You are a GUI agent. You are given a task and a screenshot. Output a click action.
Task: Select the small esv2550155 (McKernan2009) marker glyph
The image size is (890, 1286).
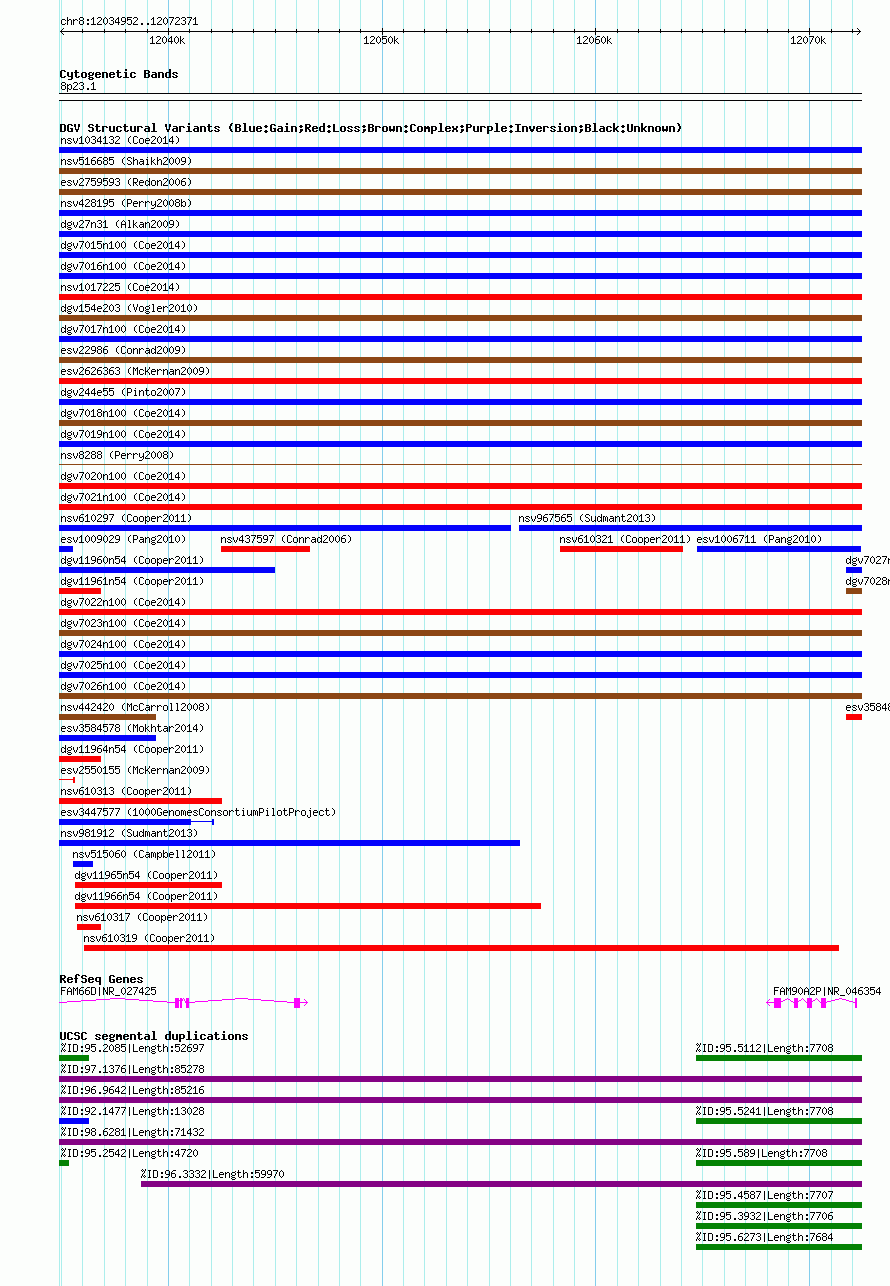pos(67,780)
